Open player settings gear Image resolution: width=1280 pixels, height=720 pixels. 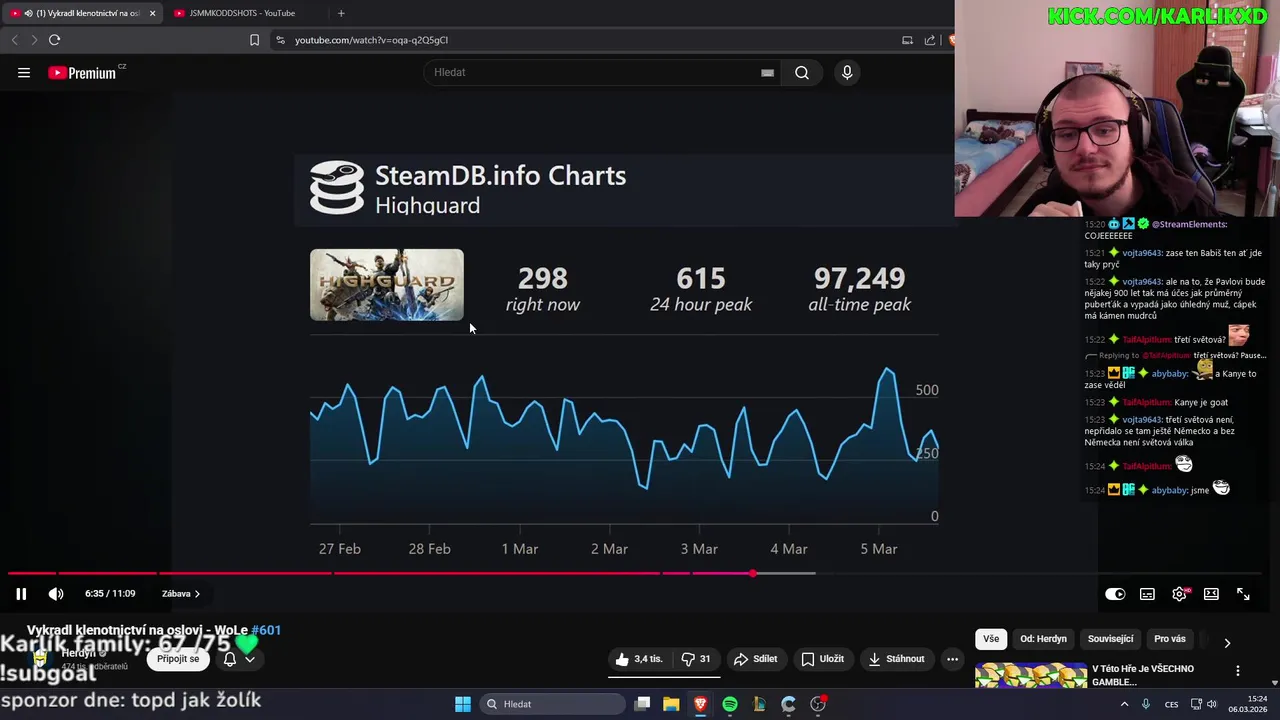[1179, 594]
